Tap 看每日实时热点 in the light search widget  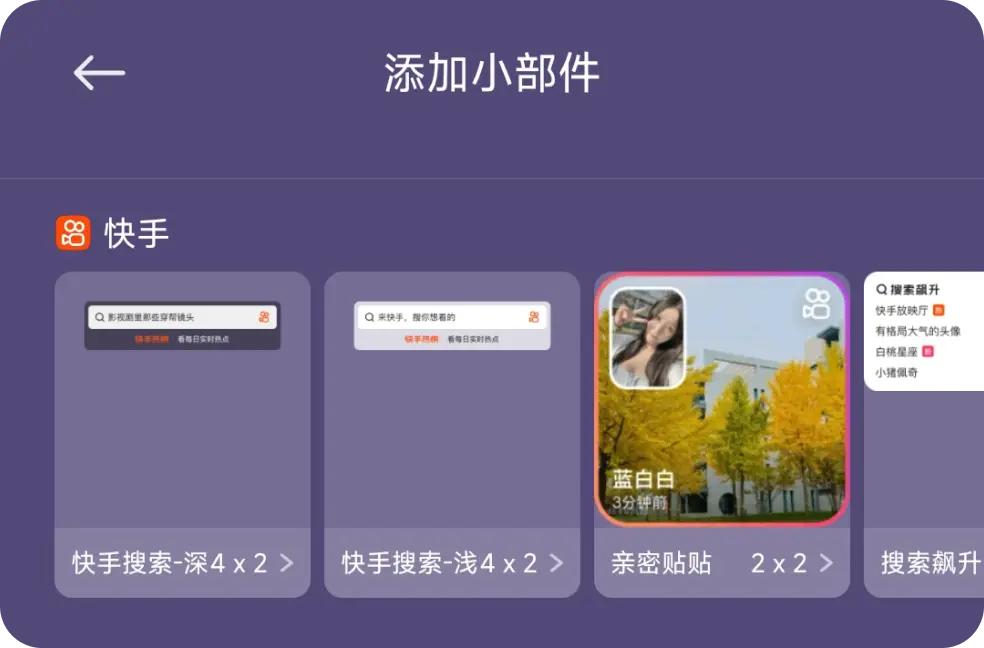point(473,339)
